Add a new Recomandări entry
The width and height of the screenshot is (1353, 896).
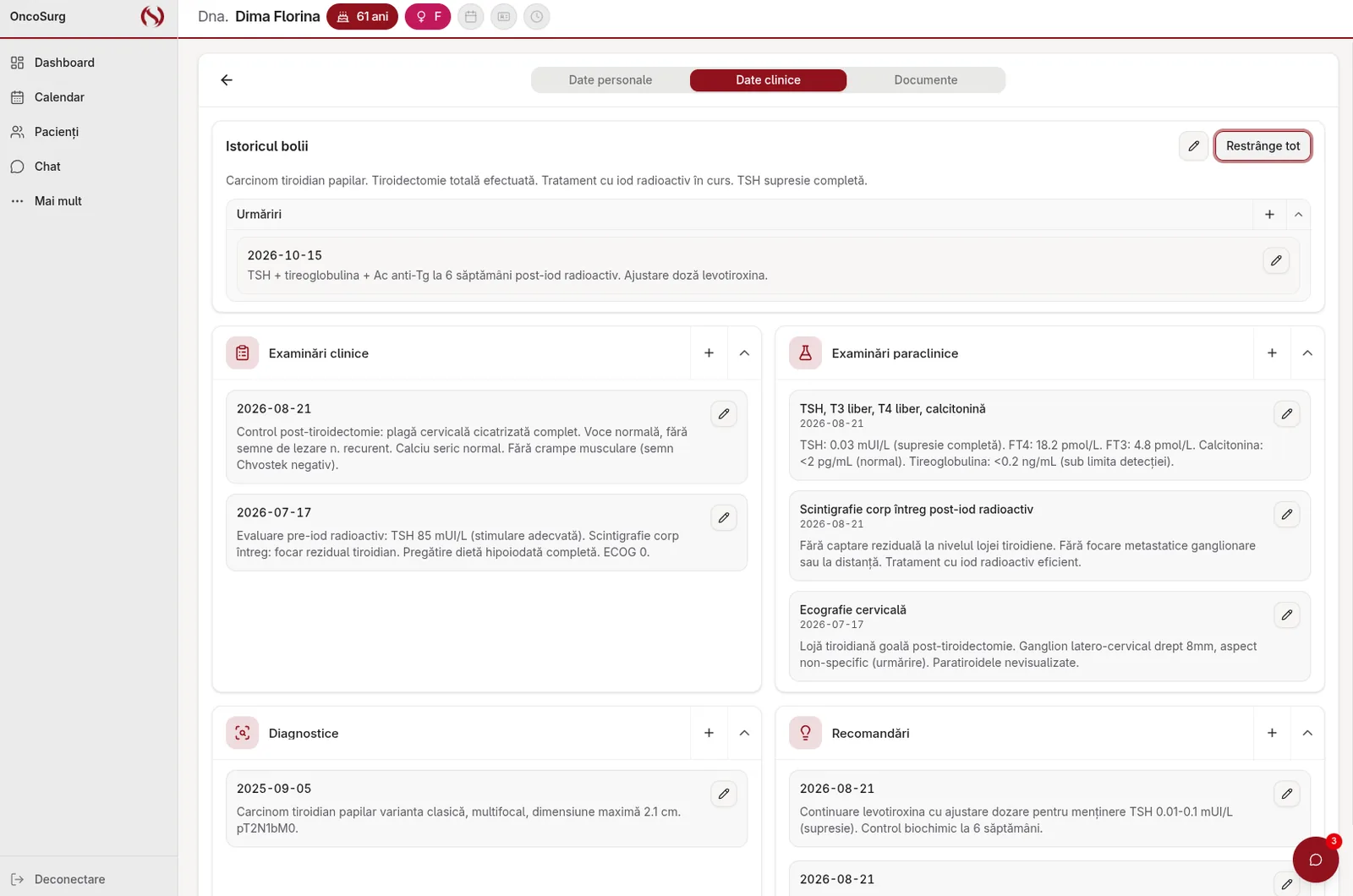pos(1272,733)
